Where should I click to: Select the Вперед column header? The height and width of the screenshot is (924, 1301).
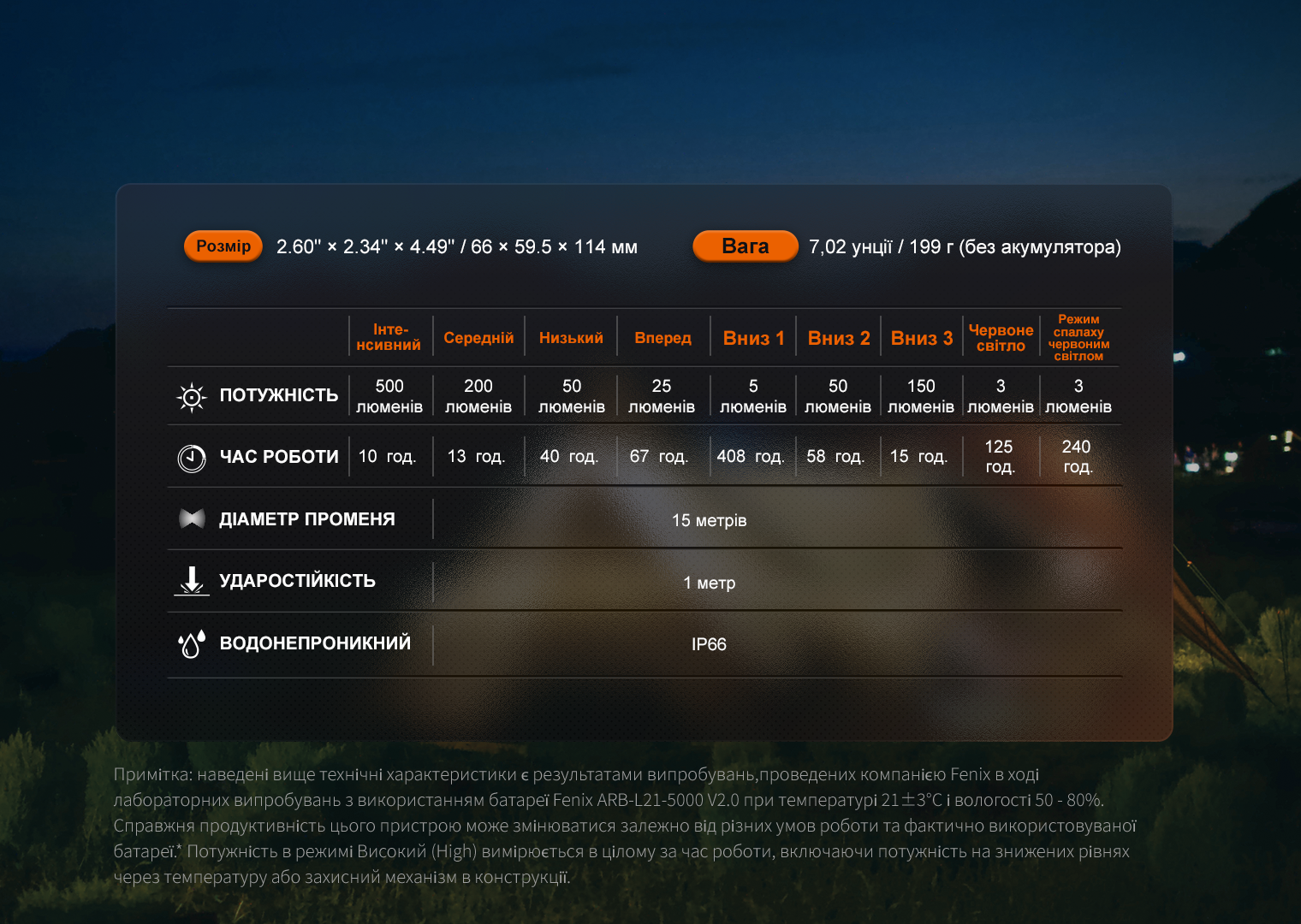662,338
